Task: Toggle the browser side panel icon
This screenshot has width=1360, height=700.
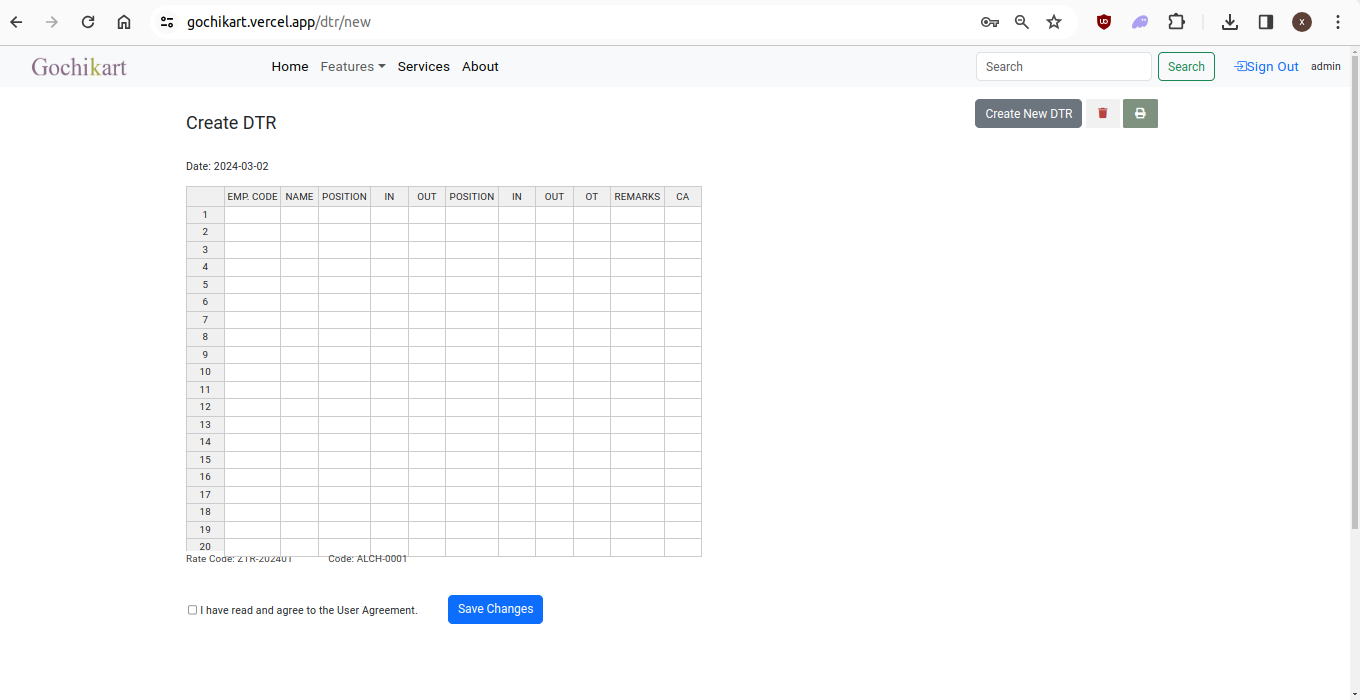Action: coord(1266,22)
